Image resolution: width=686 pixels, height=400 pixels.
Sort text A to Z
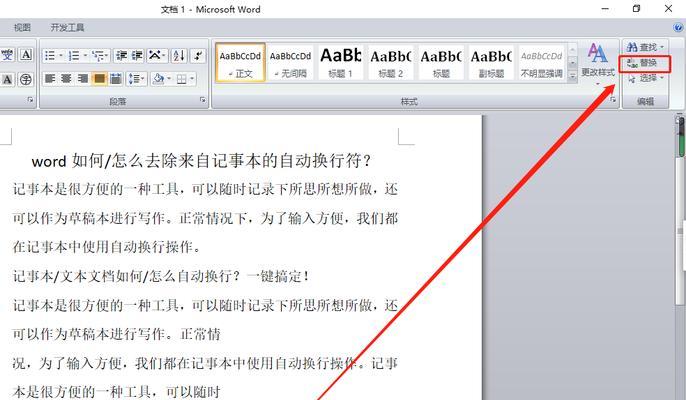click(179, 55)
